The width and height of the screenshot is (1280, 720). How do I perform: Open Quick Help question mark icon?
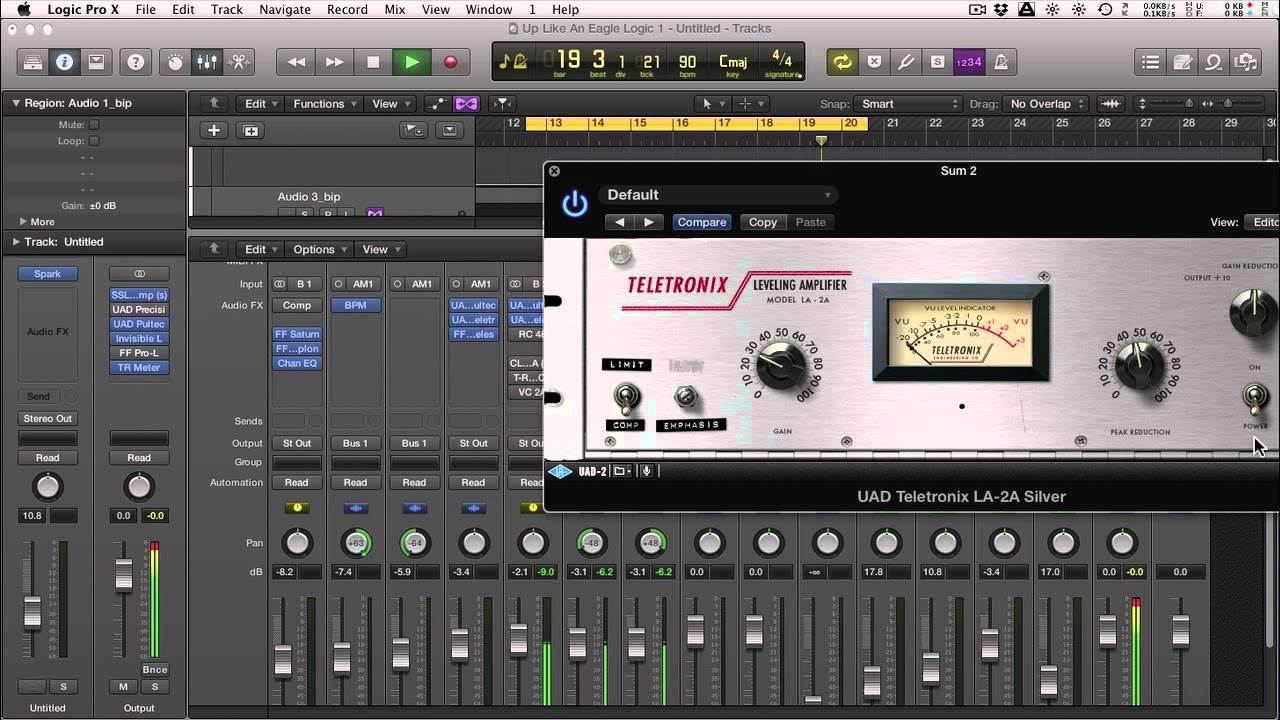tap(135, 62)
